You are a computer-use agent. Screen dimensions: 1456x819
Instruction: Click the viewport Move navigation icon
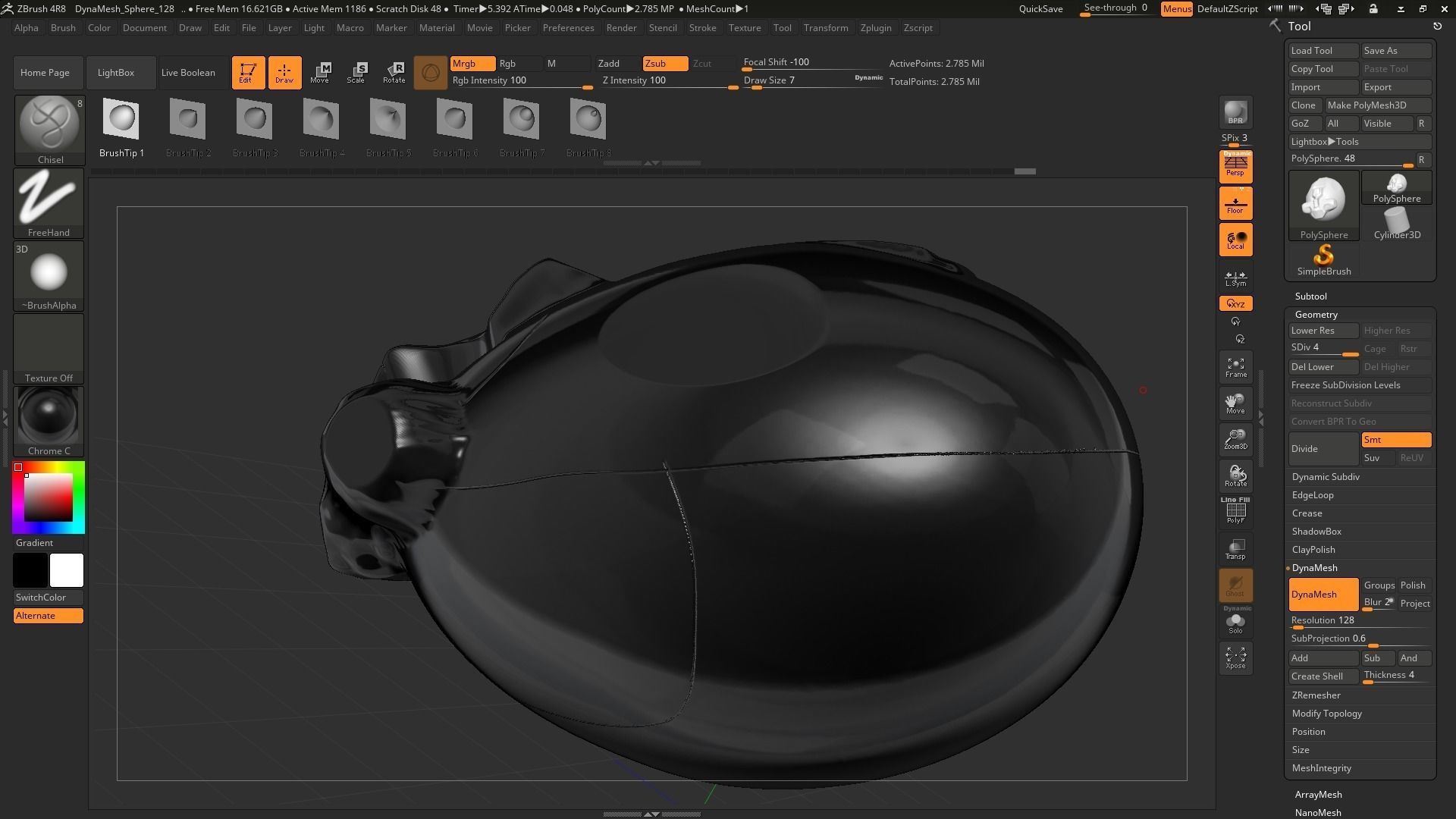click(1235, 403)
